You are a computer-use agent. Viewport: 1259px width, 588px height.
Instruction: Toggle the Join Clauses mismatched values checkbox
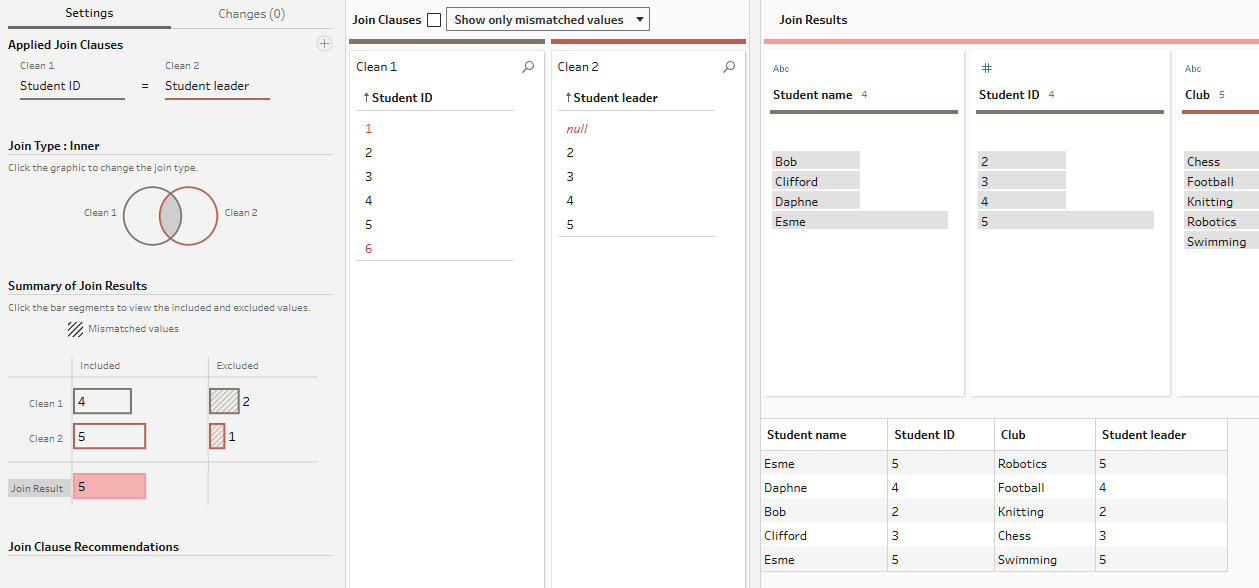(x=434, y=20)
